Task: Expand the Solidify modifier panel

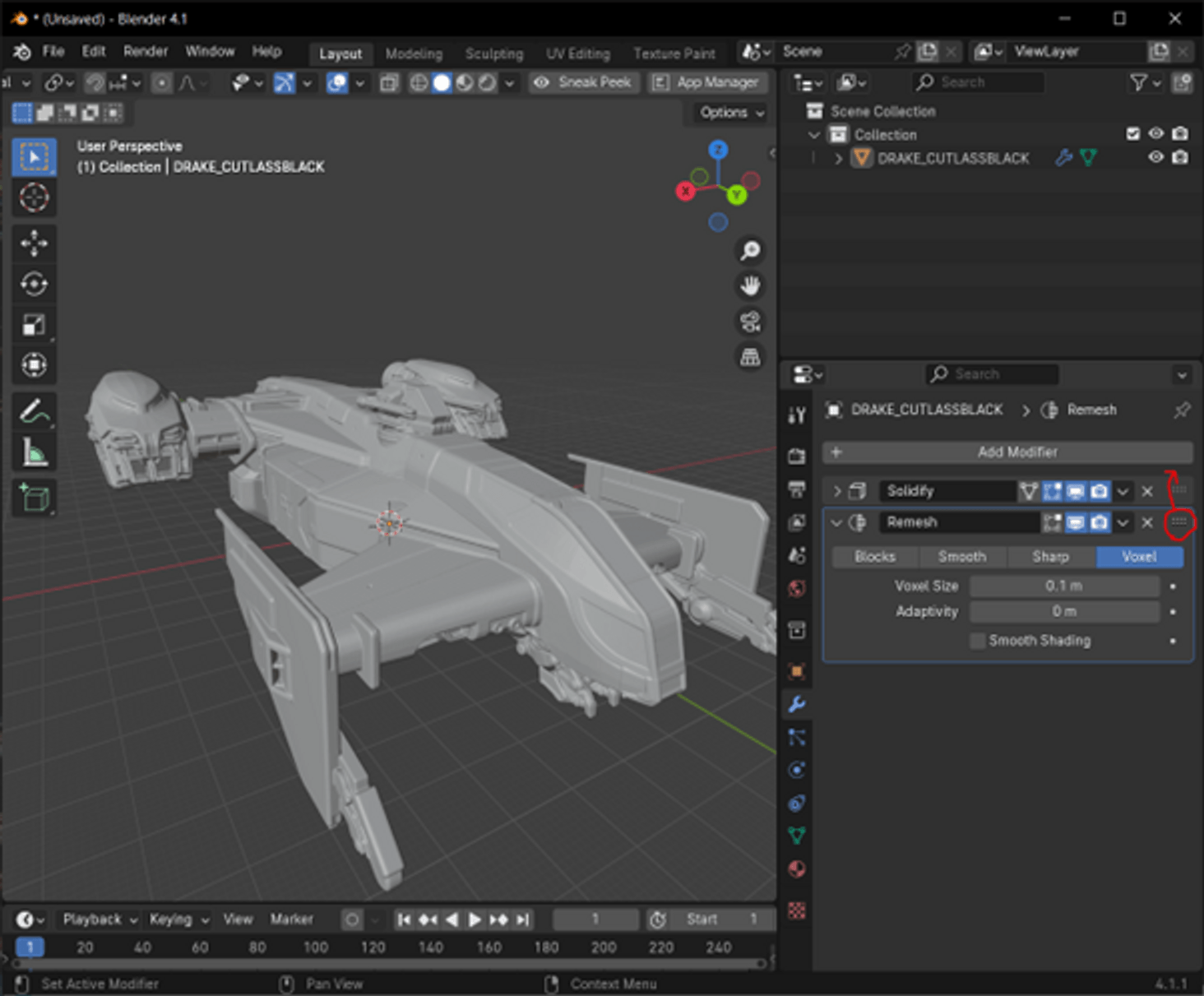Action: pyautogui.click(x=837, y=491)
